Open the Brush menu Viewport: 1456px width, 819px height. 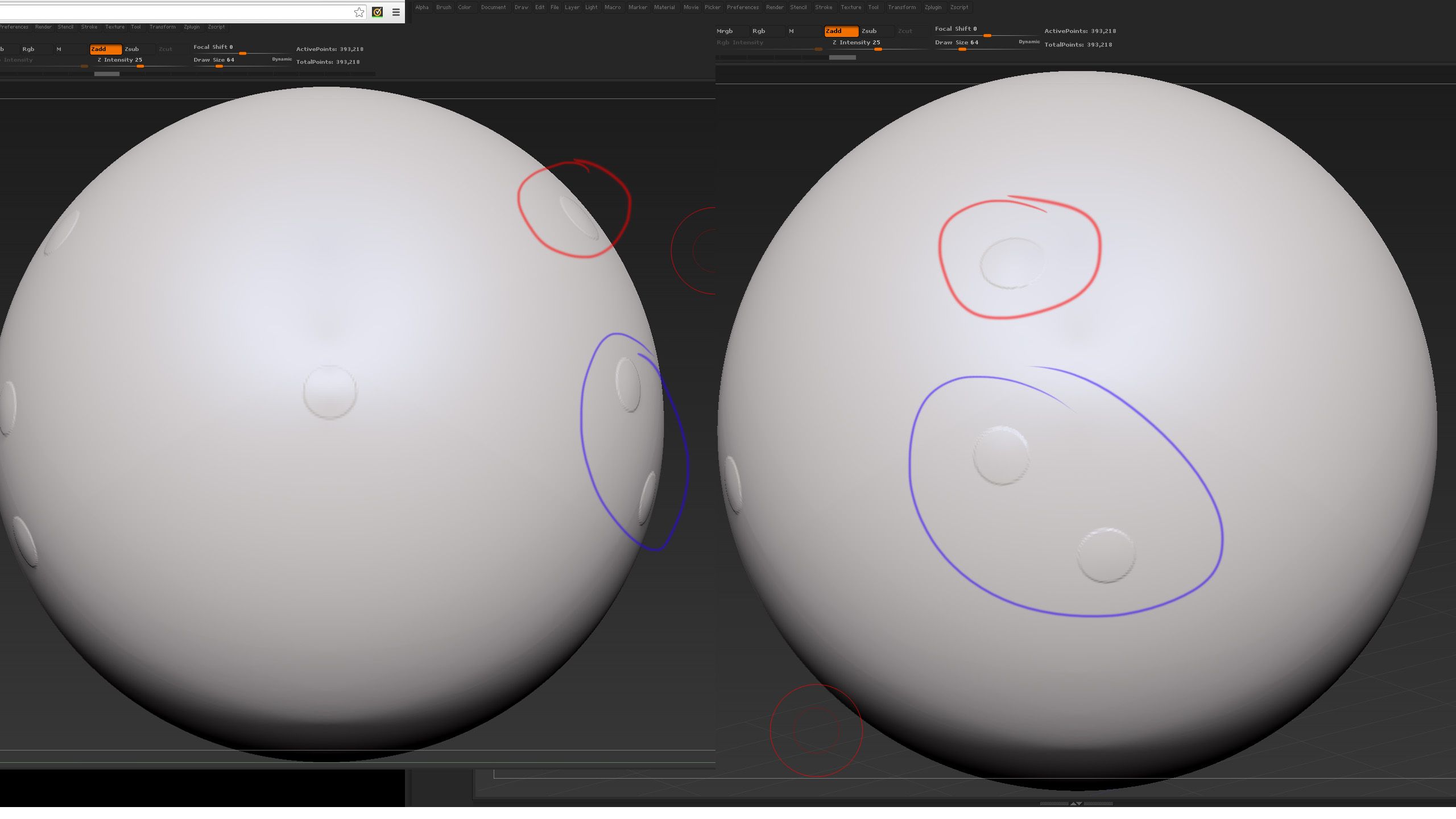point(444,7)
